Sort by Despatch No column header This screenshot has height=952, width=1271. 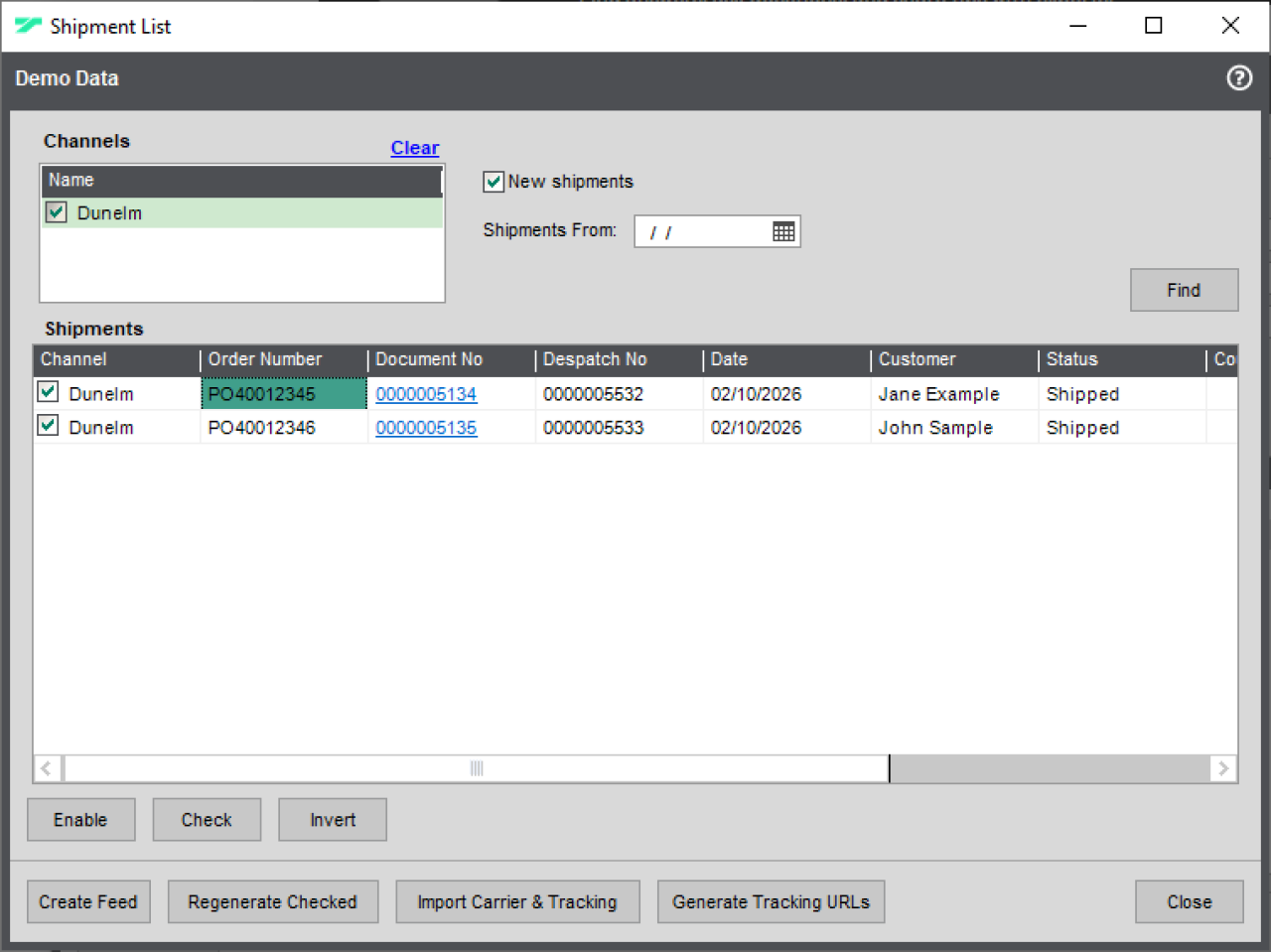click(619, 359)
